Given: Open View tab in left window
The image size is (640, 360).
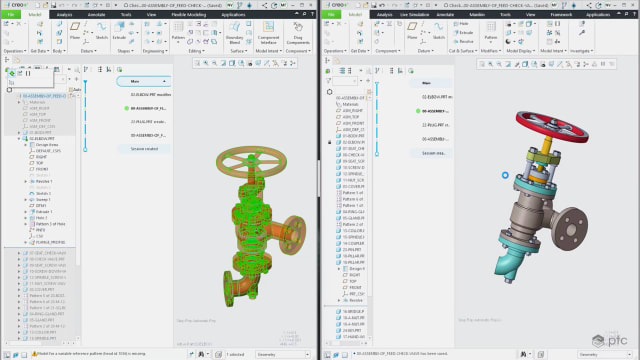Looking at the screenshot, I should click(151, 14).
